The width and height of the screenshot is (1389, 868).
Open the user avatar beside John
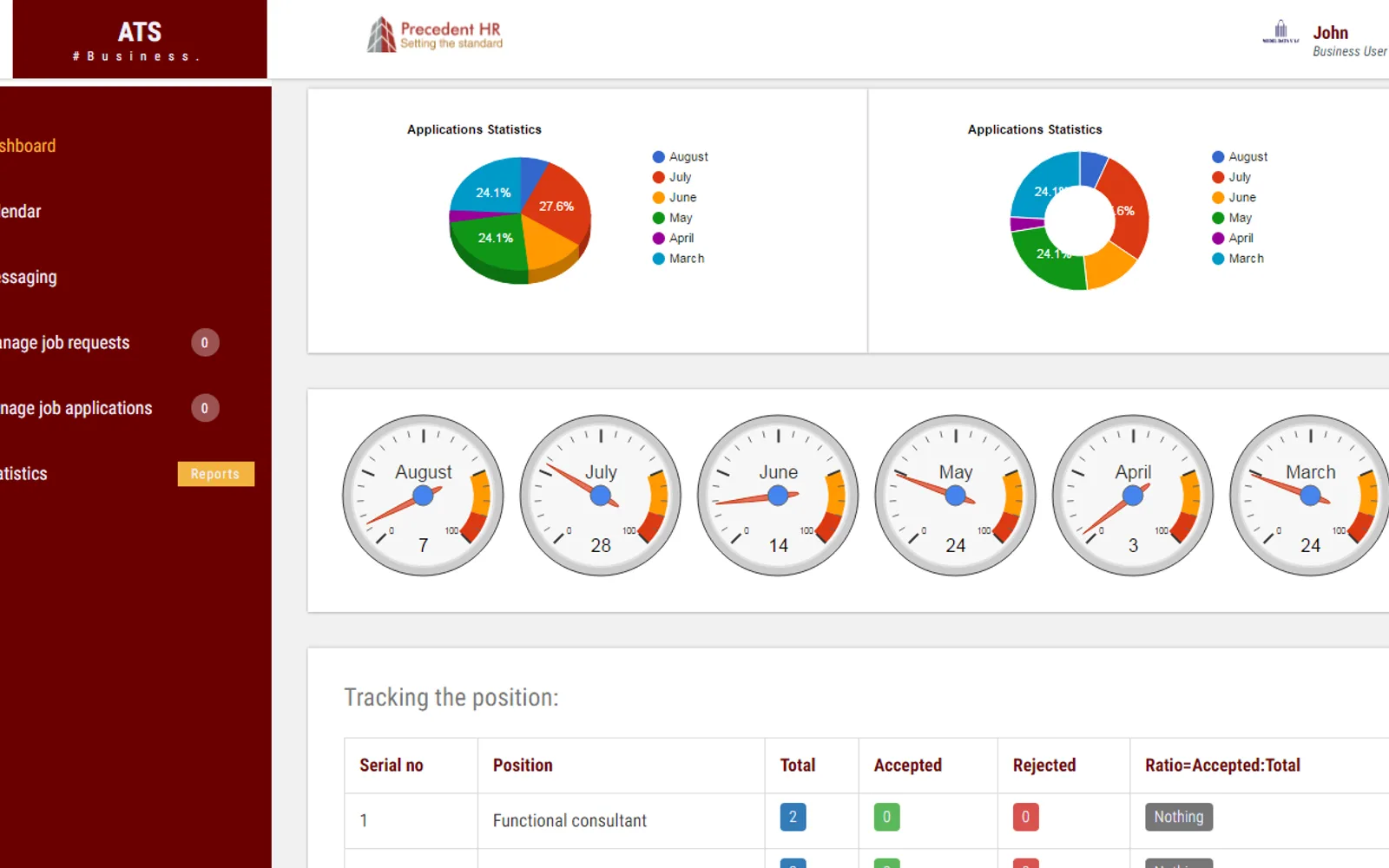[1280, 32]
